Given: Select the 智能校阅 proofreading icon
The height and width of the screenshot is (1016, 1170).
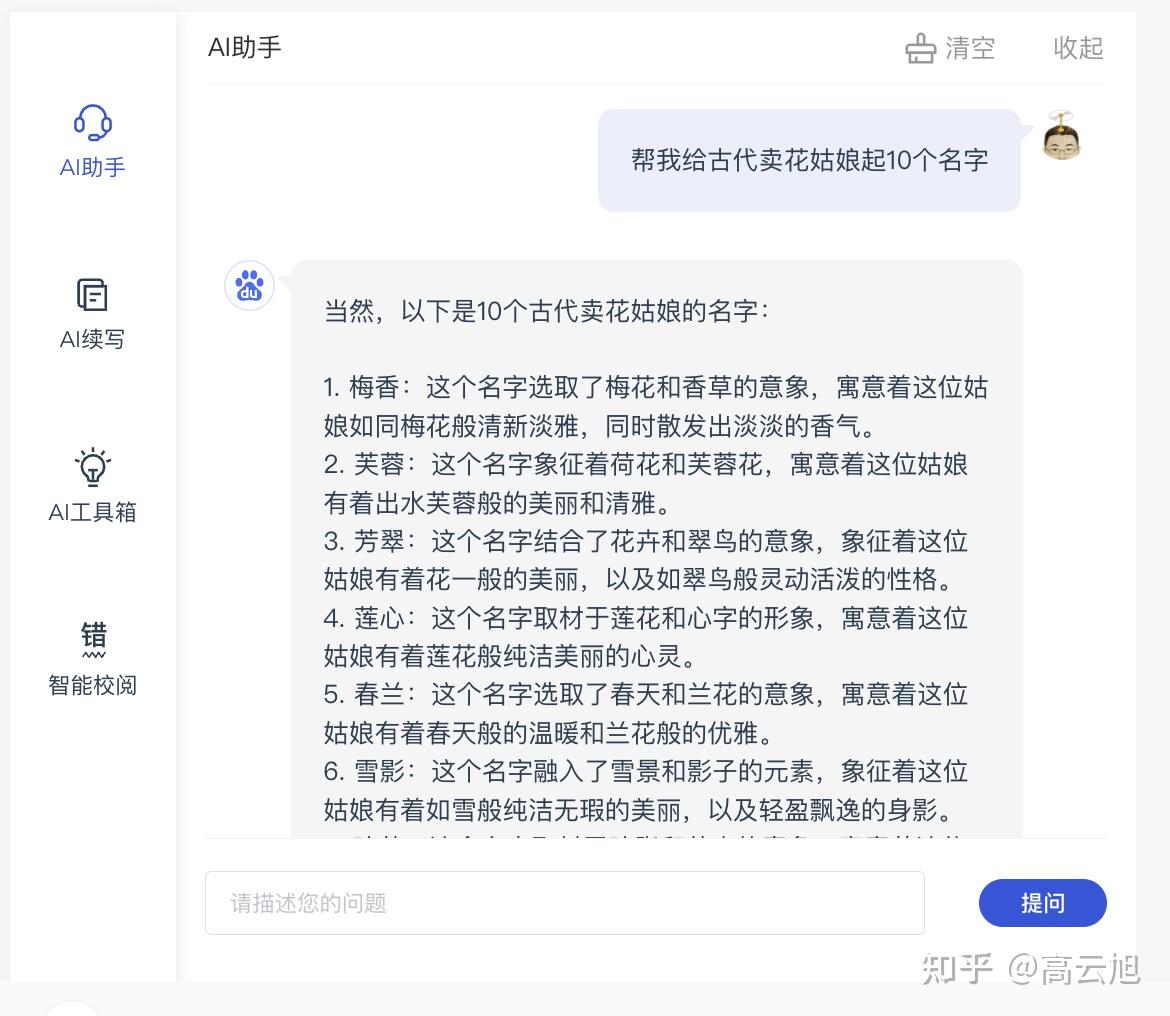Looking at the screenshot, I should pyautogui.click(x=93, y=639).
